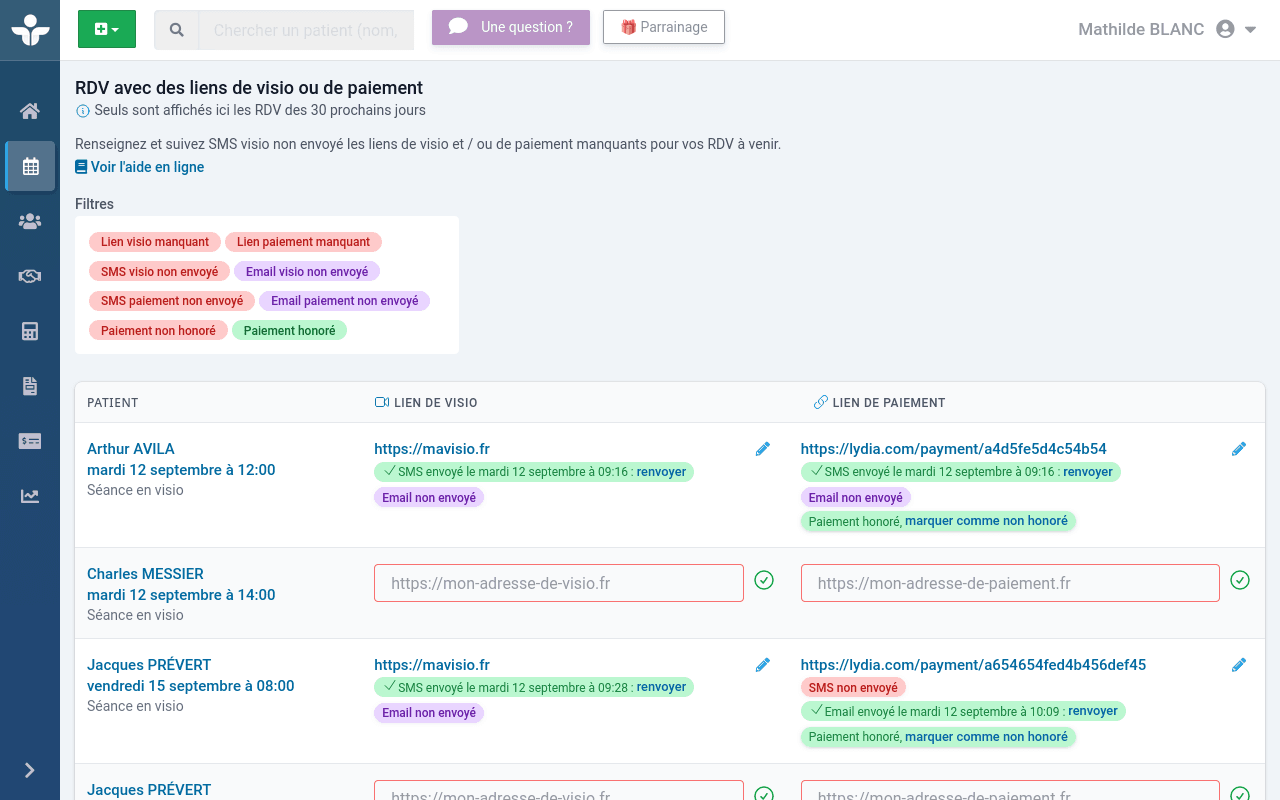Image resolution: width=1280 pixels, height=800 pixels.
Task: Toggle 'Paiement honoré' filter
Action: pyautogui.click(x=289, y=331)
